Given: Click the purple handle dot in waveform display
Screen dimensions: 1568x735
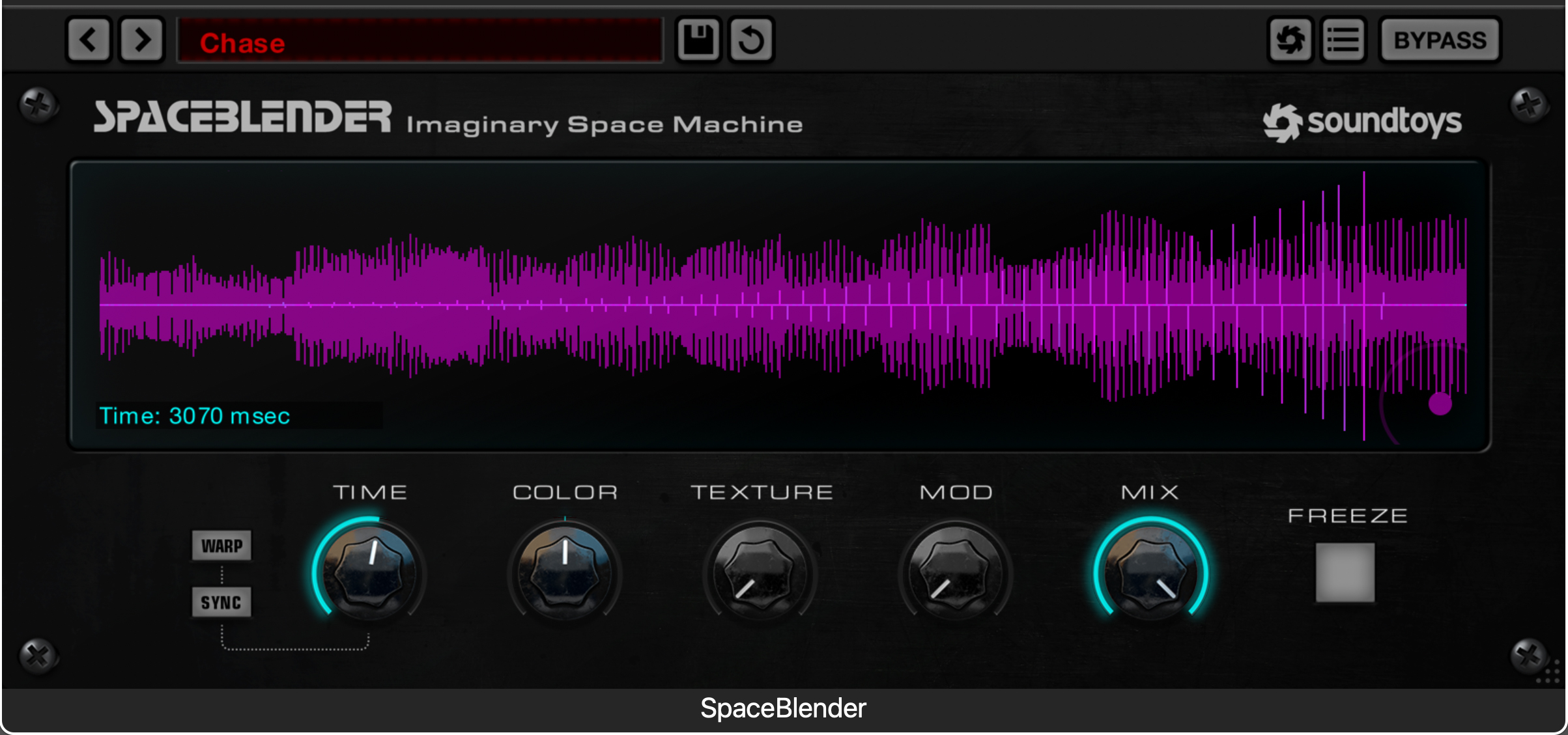Looking at the screenshot, I should [1440, 404].
